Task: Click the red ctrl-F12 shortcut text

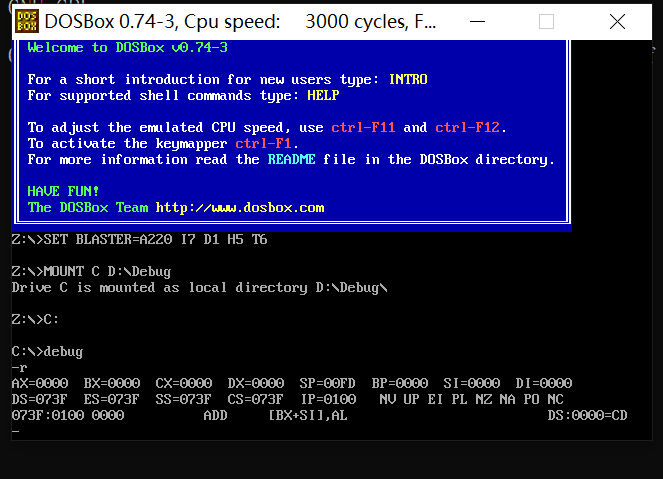Action: (x=467, y=128)
